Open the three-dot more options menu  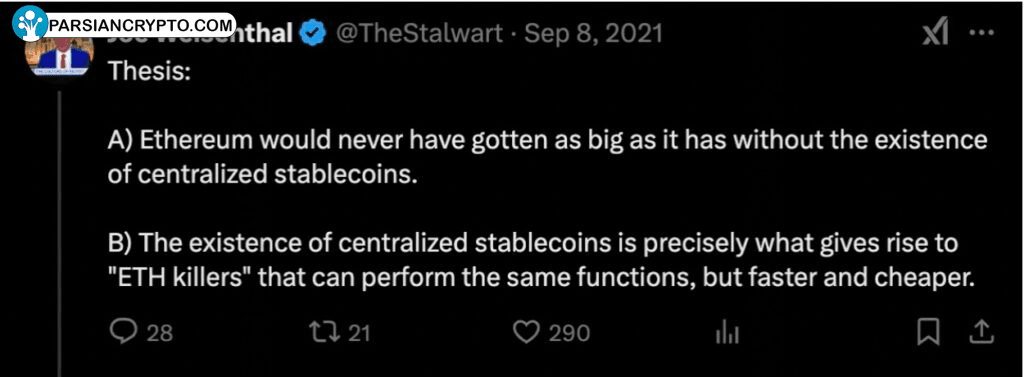(x=982, y=33)
